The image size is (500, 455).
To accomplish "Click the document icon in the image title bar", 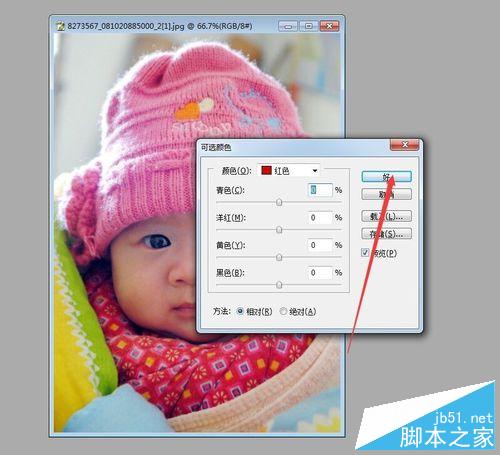I will [x=60, y=26].
